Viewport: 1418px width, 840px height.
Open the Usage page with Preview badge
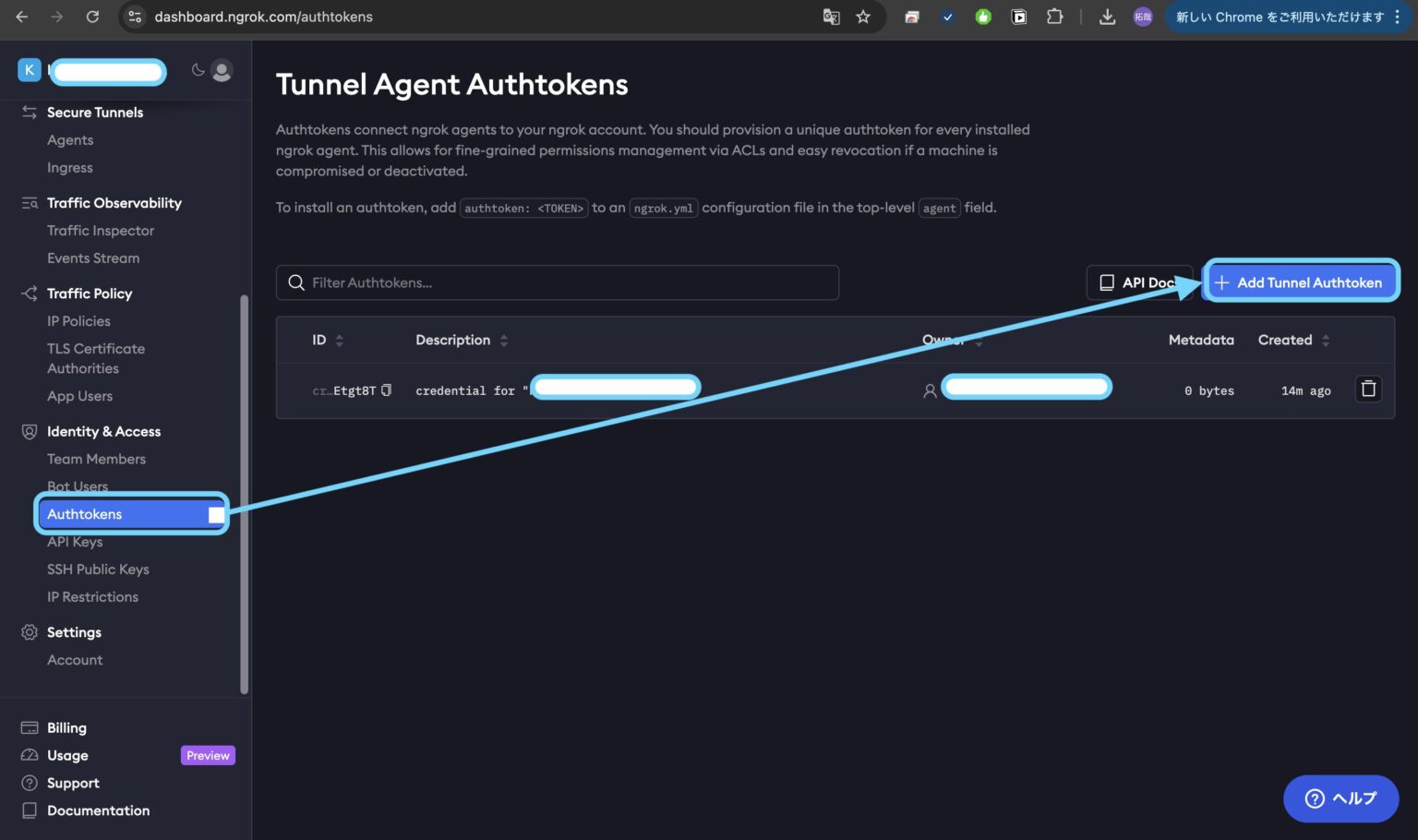(68, 755)
